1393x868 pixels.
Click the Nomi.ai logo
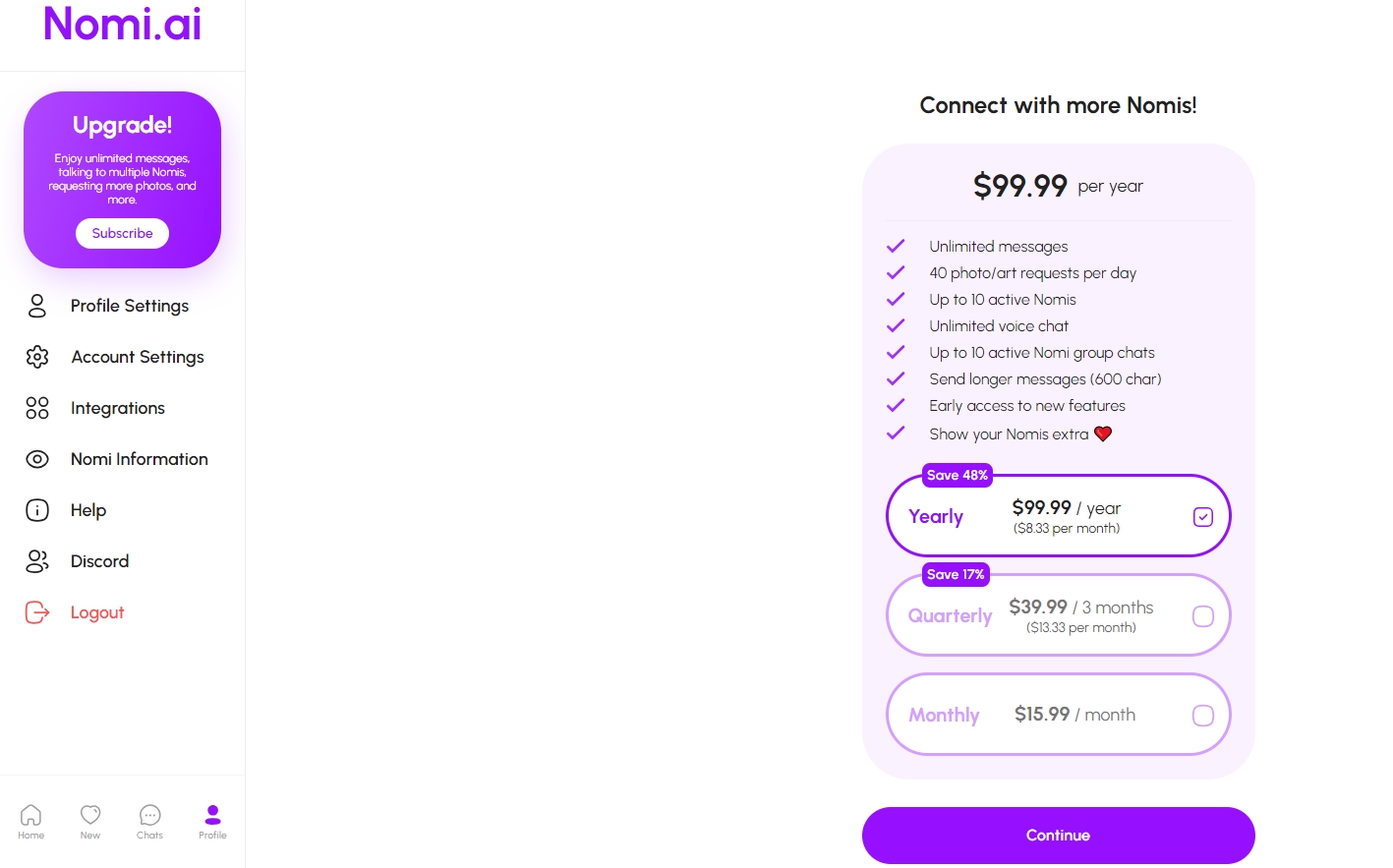pyautogui.click(x=122, y=24)
